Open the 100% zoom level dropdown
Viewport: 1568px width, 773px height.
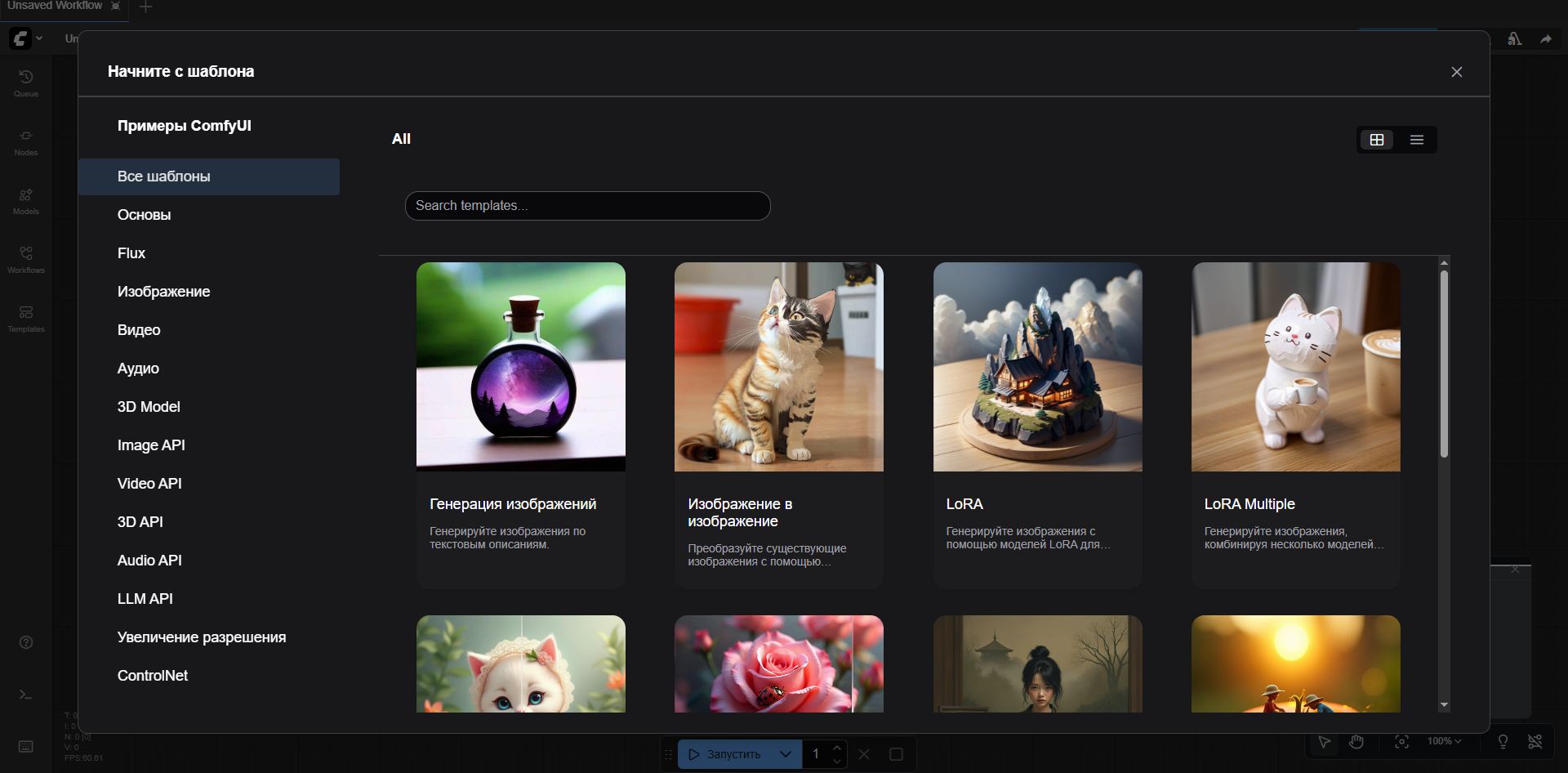tap(1444, 742)
